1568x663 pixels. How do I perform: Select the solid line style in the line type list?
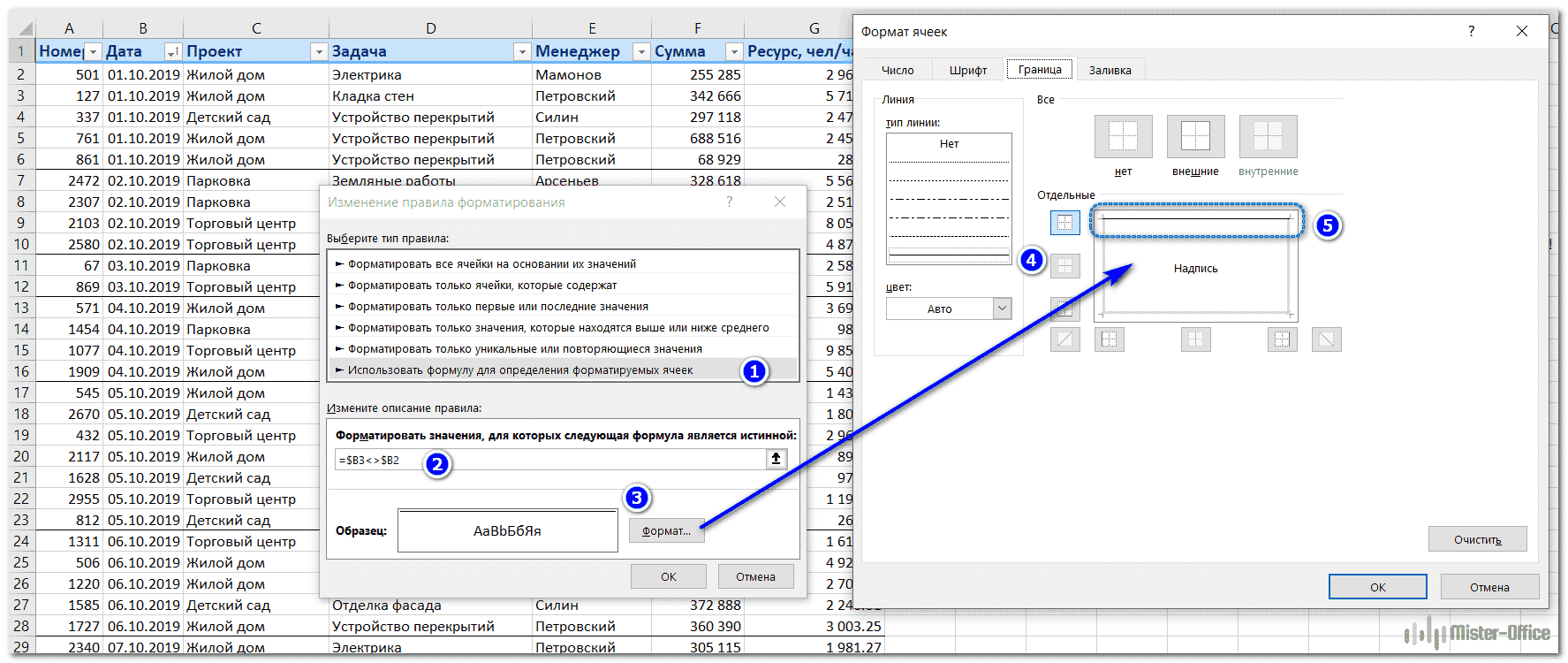pyautogui.click(x=949, y=255)
